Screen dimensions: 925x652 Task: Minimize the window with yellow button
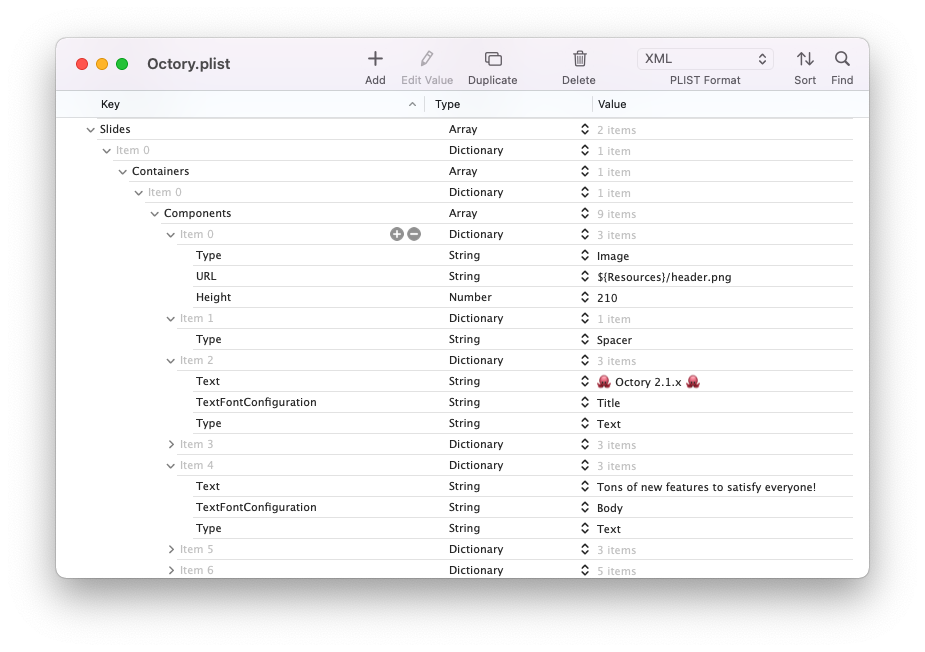tap(102, 64)
